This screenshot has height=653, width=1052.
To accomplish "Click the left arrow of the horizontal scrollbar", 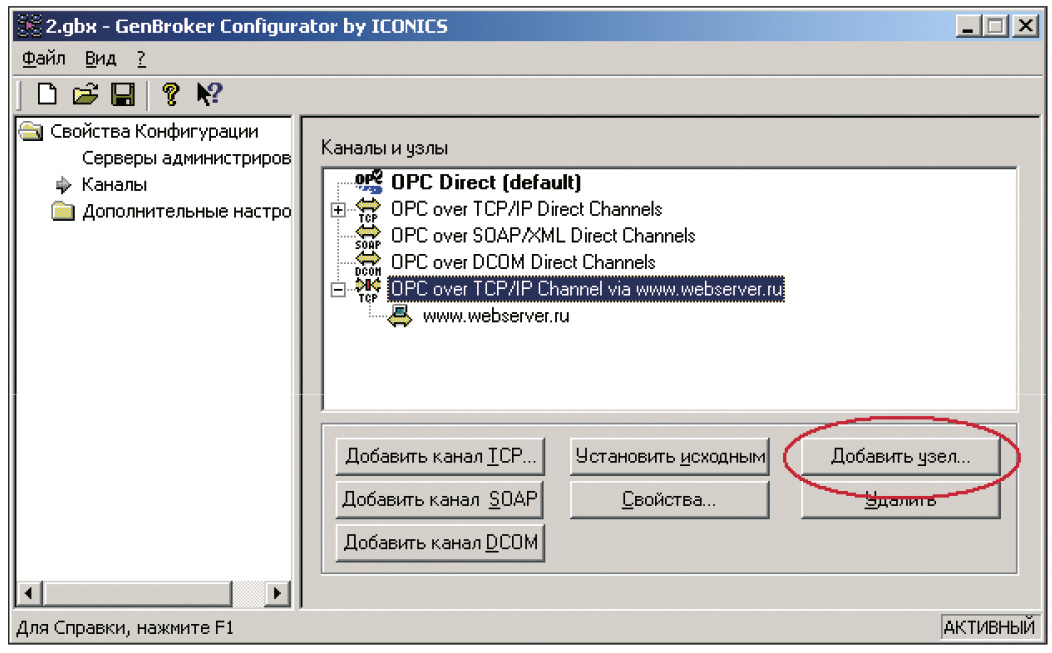I will 29,593.
